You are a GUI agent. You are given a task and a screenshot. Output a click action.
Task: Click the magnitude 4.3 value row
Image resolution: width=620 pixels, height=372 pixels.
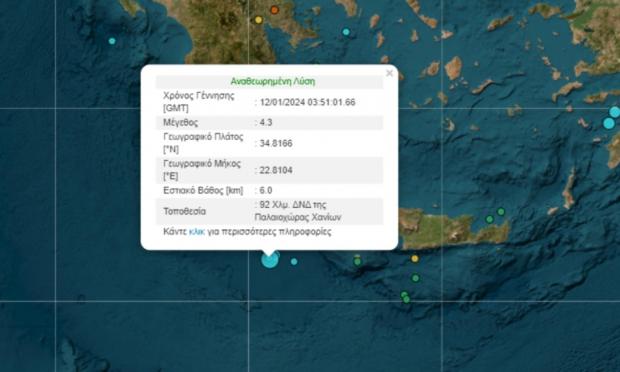click(x=270, y=123)
